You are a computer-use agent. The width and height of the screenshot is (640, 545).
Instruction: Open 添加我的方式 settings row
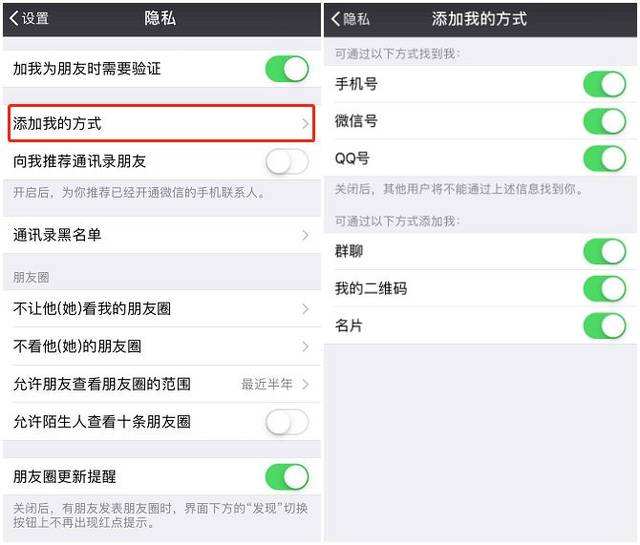click(162, 123)
